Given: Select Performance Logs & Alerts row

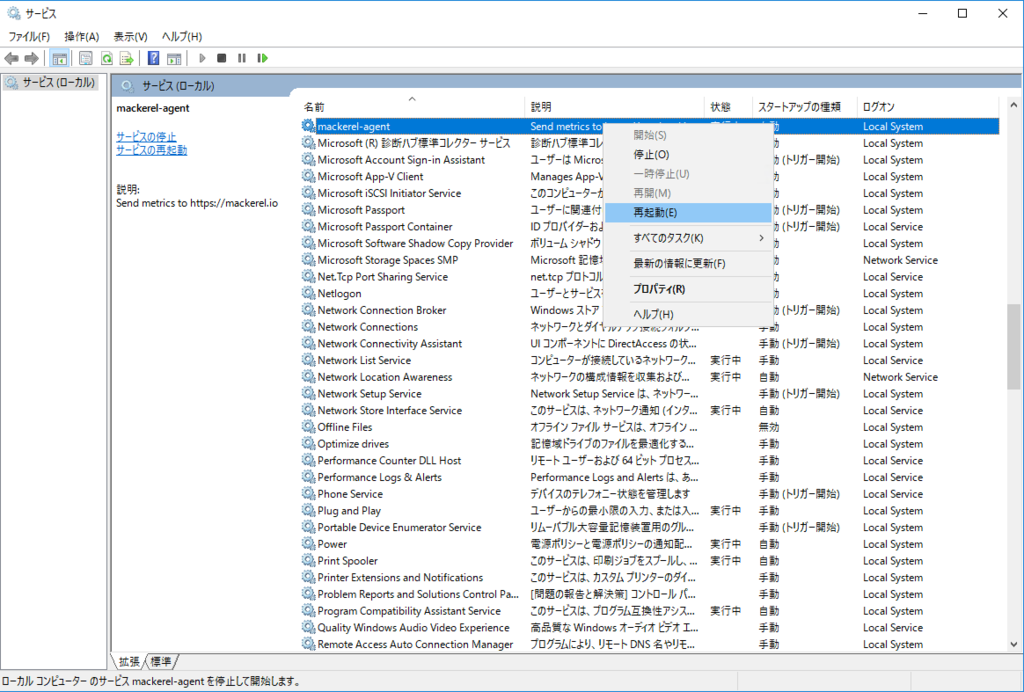Looking at the screenshot, I should [650, 477].
